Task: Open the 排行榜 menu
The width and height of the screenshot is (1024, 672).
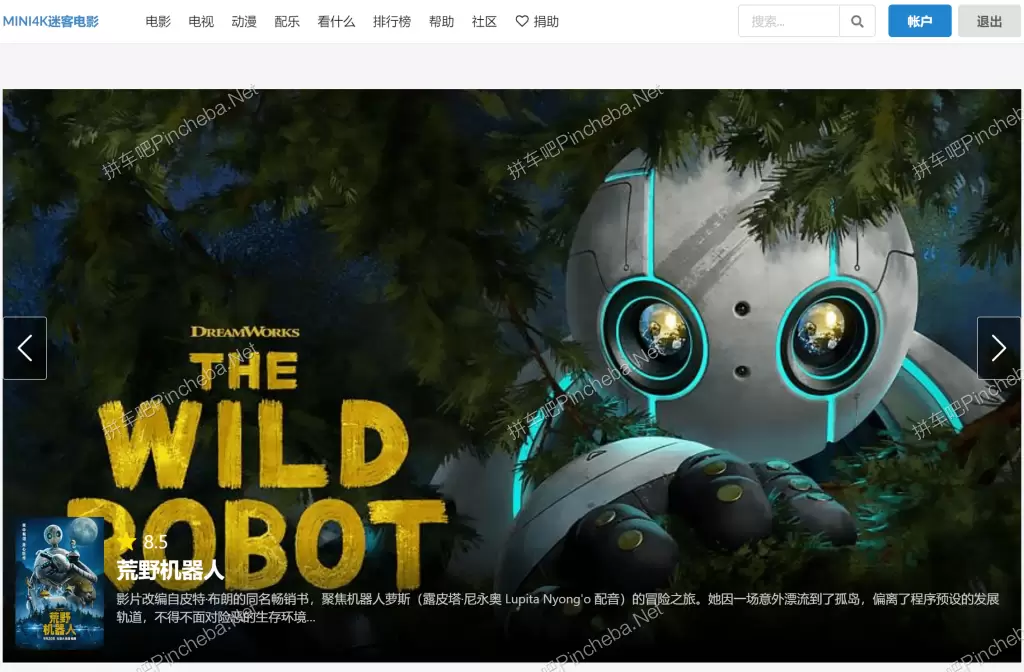Action: [x=392, y=22]
